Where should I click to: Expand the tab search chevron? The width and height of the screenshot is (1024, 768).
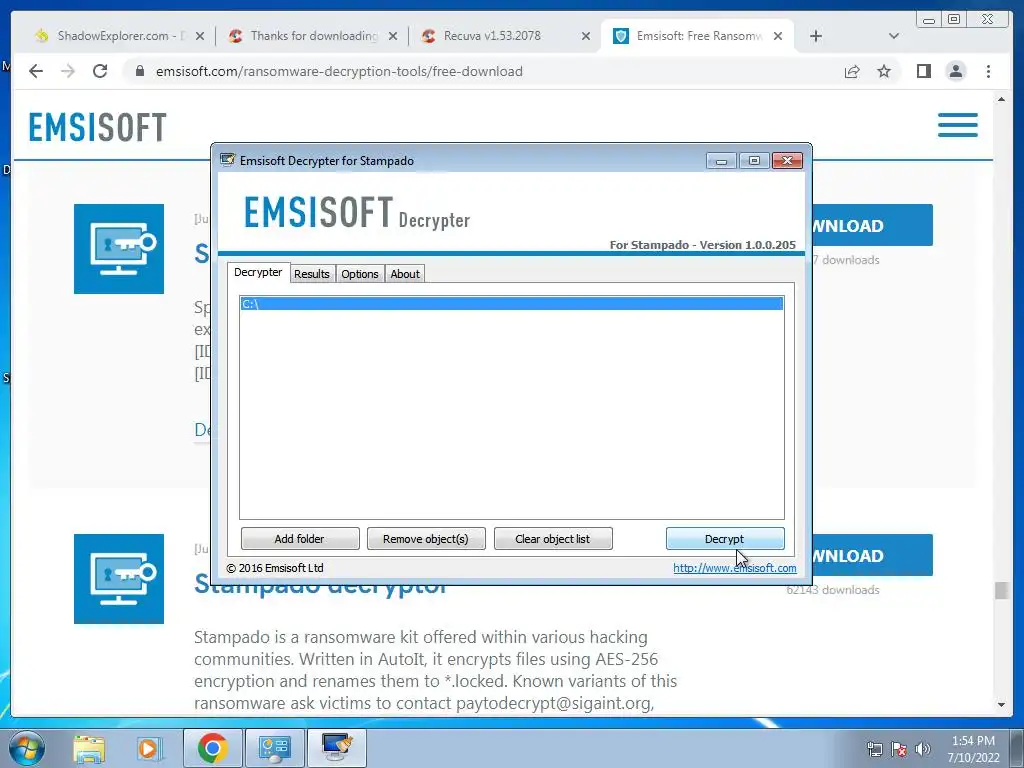(894, 36)
